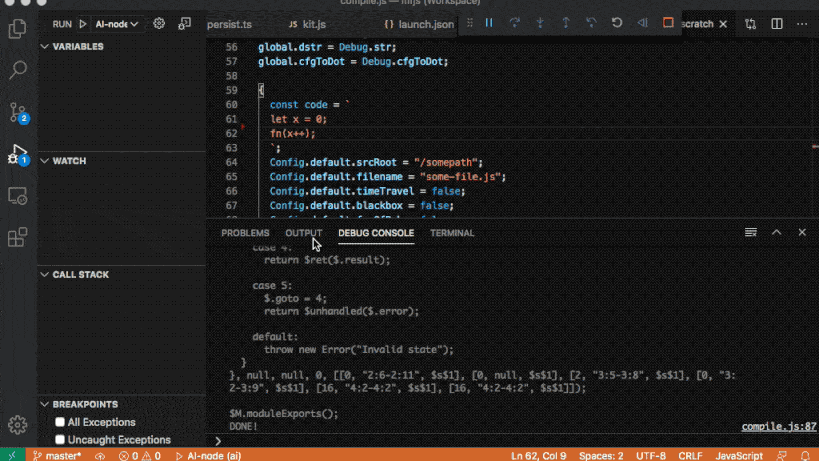Clear the debug console output
819x461 pixels.
[751, 232]
